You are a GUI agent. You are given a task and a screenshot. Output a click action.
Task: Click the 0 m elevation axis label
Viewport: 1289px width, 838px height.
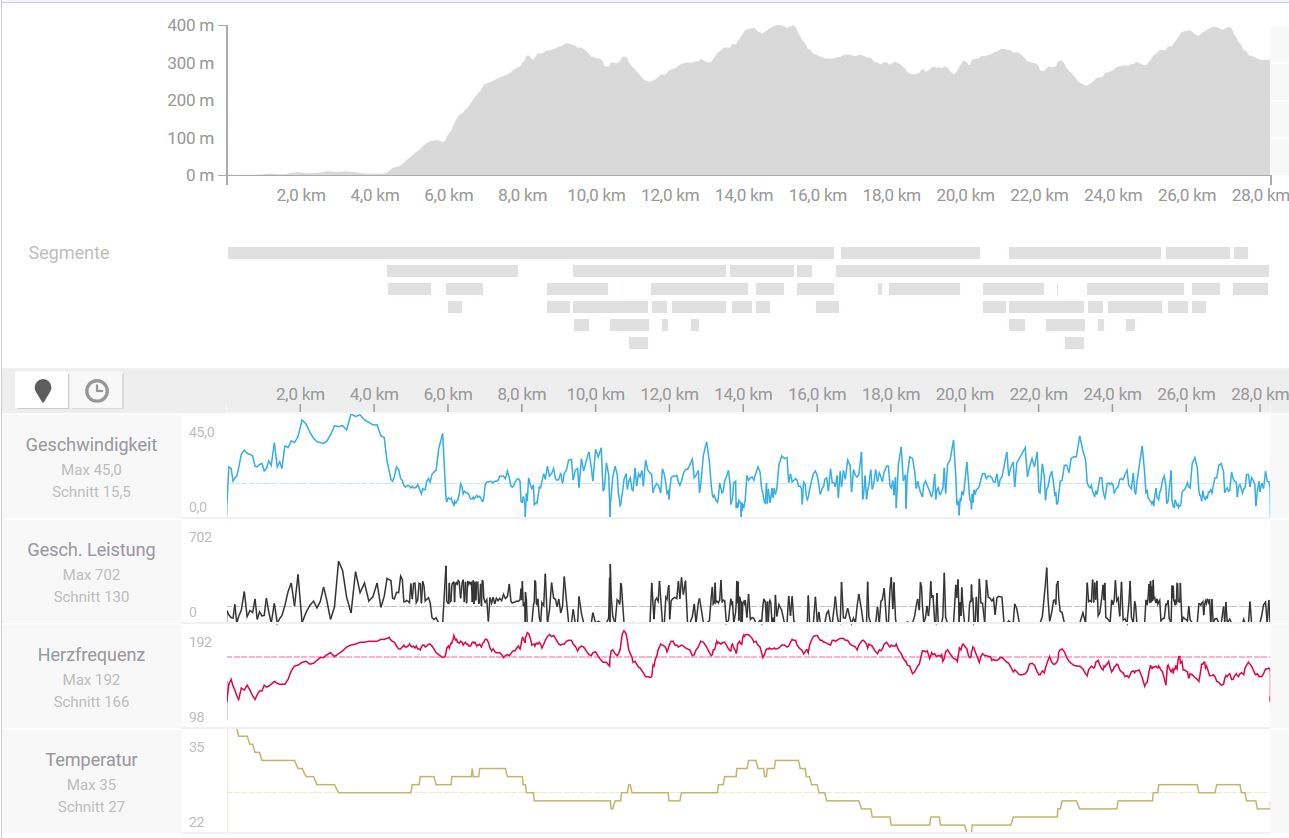[x=200, y=175]
